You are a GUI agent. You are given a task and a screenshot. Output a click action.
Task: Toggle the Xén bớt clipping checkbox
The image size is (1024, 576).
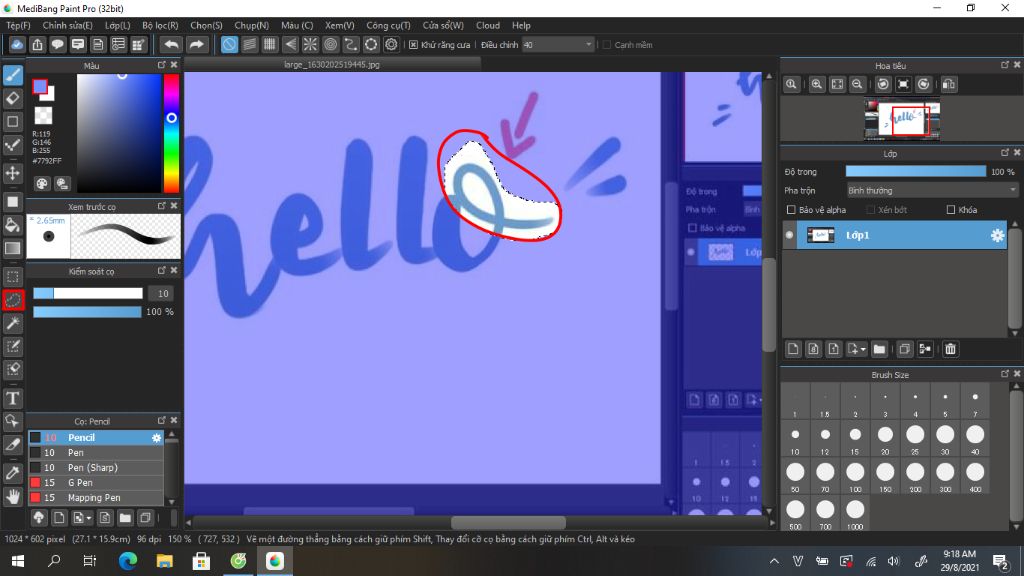(x=870, y=210)
